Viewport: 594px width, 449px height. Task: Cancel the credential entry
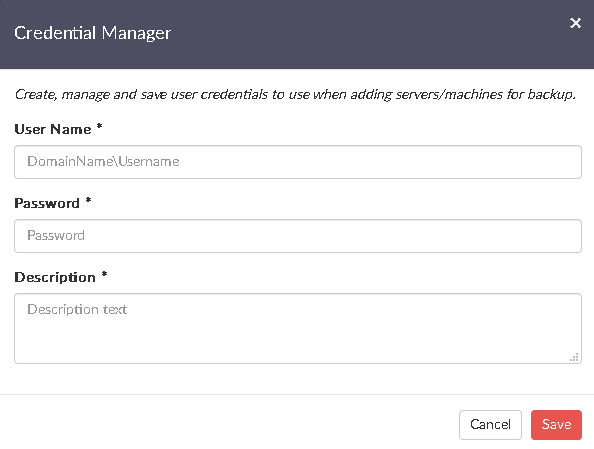490,425
